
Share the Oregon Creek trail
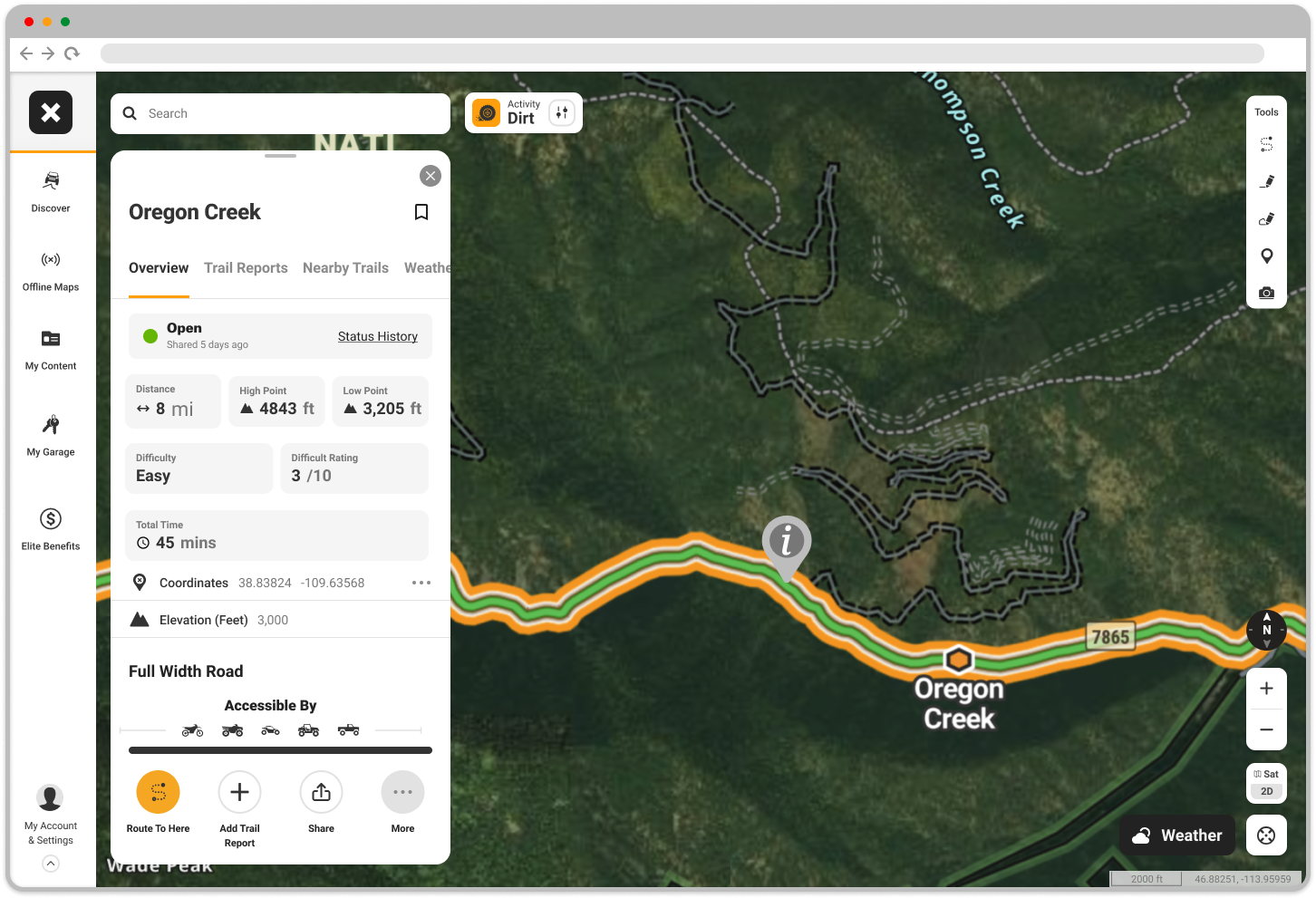[321, 803]
